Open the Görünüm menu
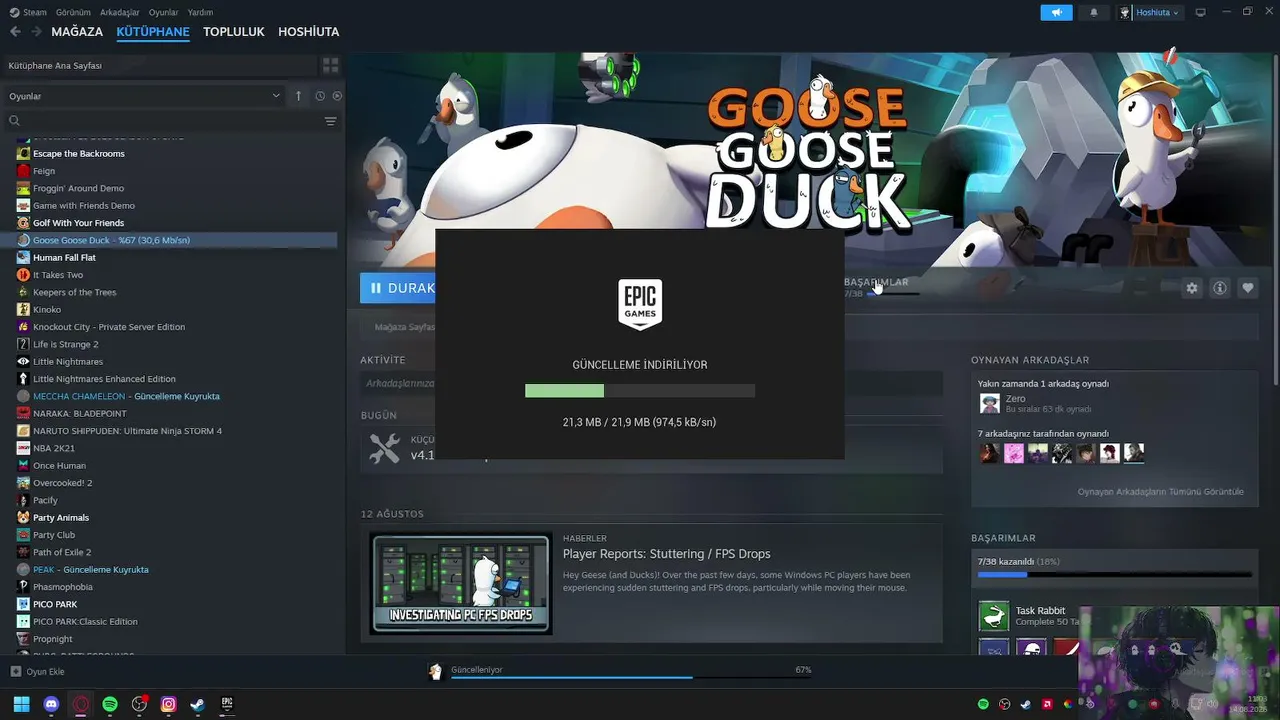The height and width of the screenshot is (720, 1280). coord(73,13)
